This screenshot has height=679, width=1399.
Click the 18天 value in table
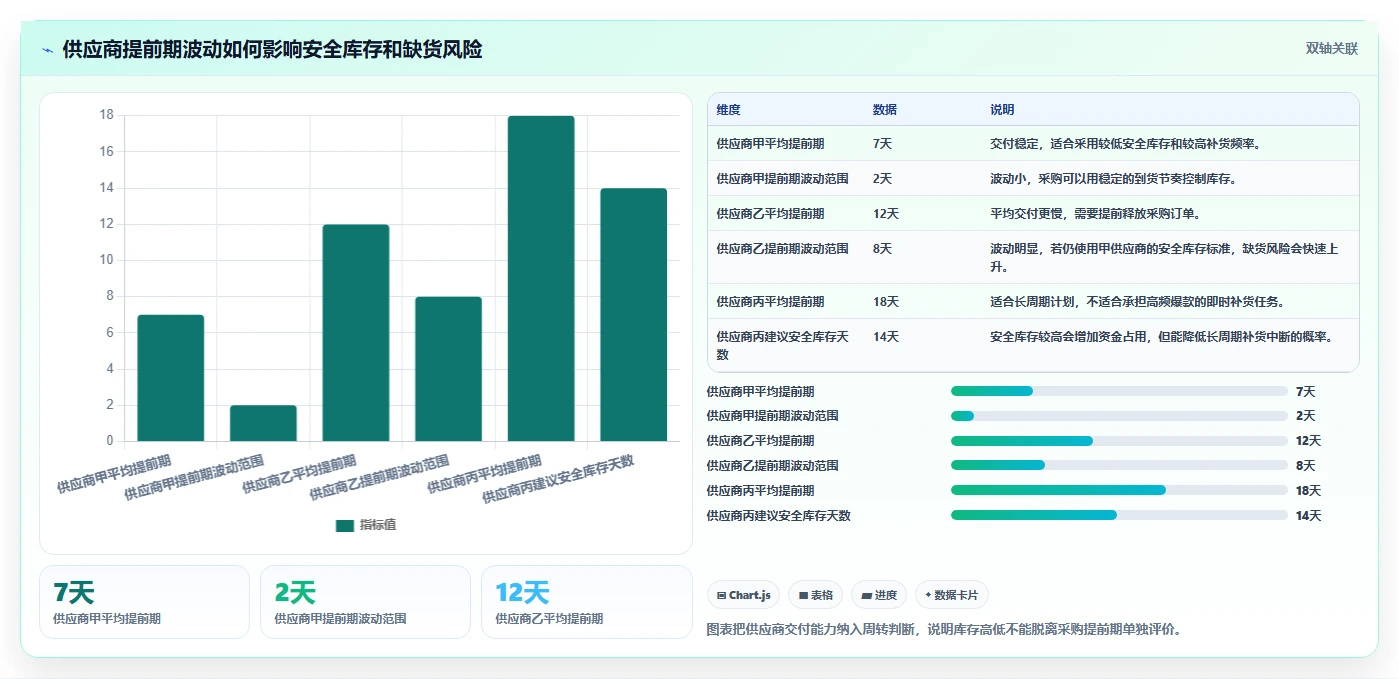pyautogui.click(x=885, y=302)
